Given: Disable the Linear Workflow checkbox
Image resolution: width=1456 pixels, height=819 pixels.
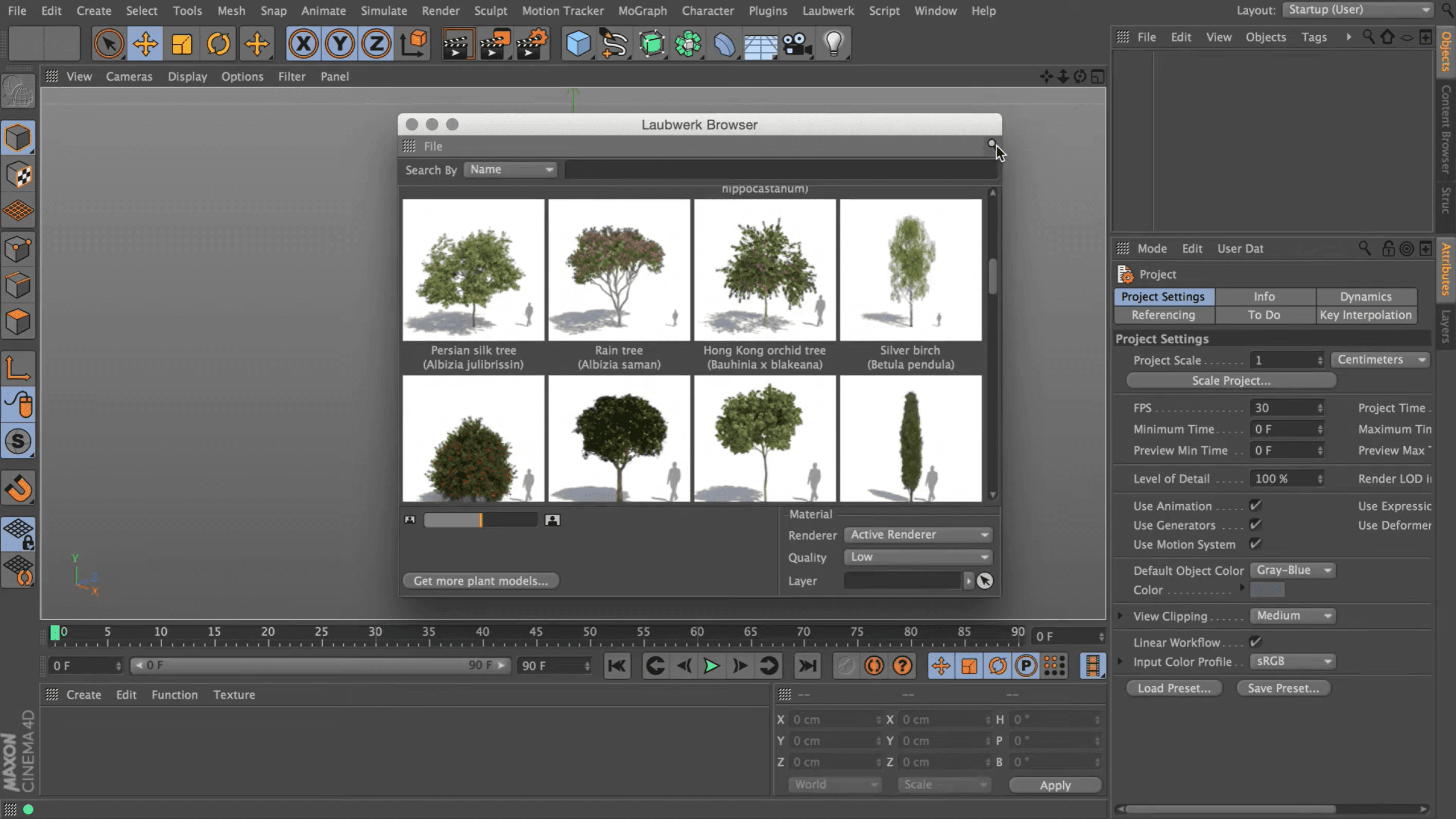Looking at the screenshot, I should 1255,642.
